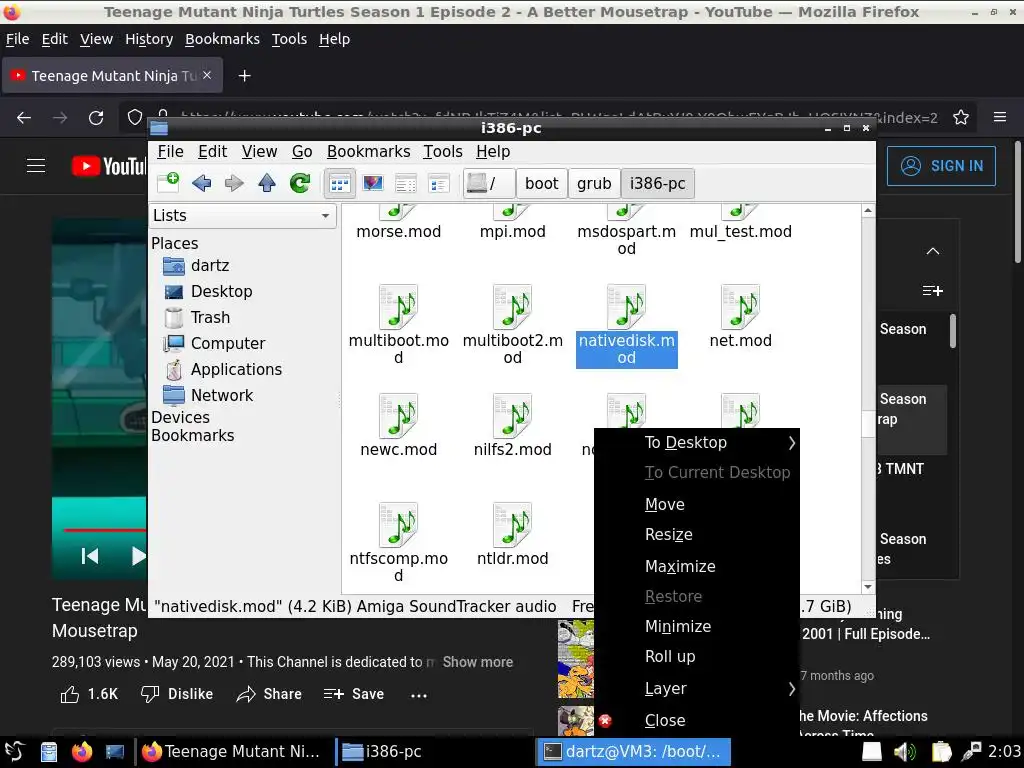This screenshot has height=768, width=1024.
Task: Select the nativedisk.mod file icon
Action: click(626, 307)
